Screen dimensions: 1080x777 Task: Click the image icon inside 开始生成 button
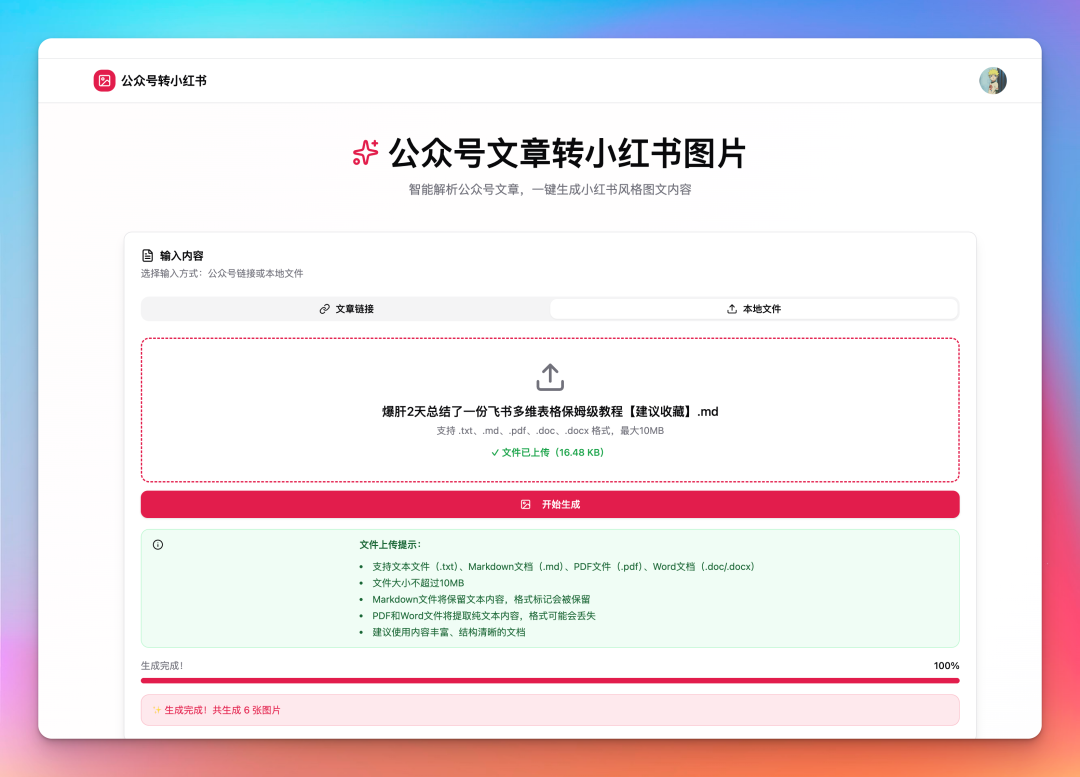click(x=526, y=505)
